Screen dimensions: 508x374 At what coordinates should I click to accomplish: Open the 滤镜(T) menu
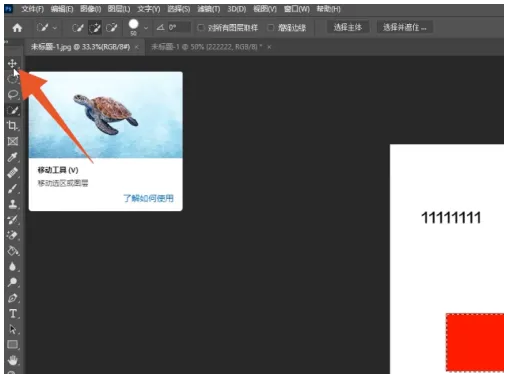click(209, 9)
